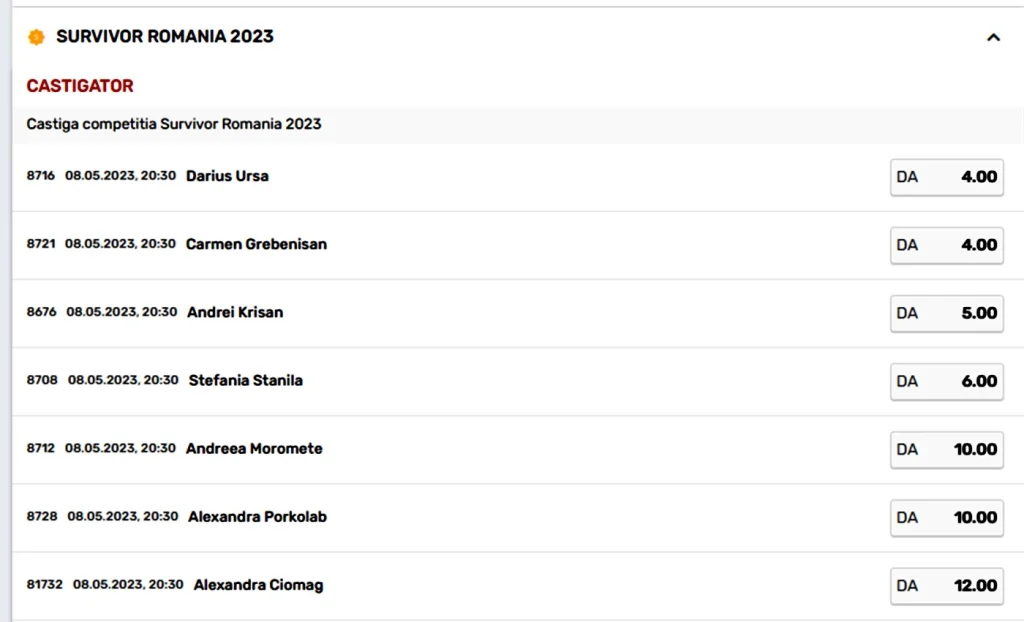Click the CASTIGATOR market title
This screenshot has height=622, width=1024.
tap(80, 86)
